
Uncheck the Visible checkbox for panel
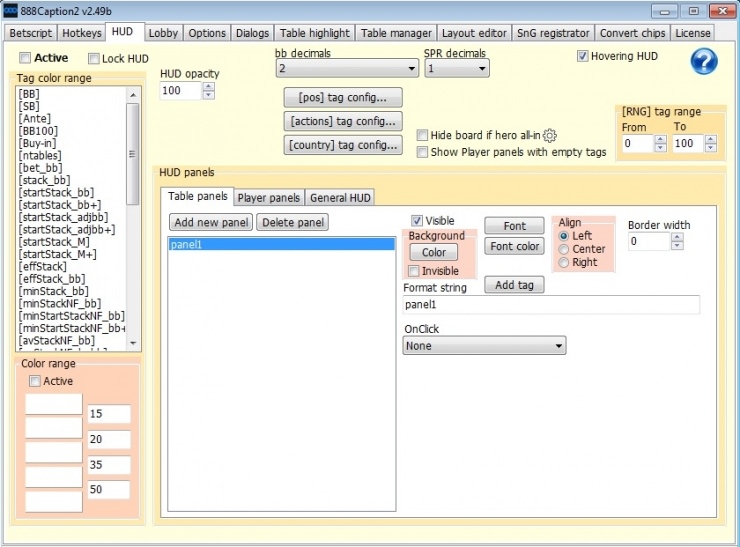pos(417,220)
